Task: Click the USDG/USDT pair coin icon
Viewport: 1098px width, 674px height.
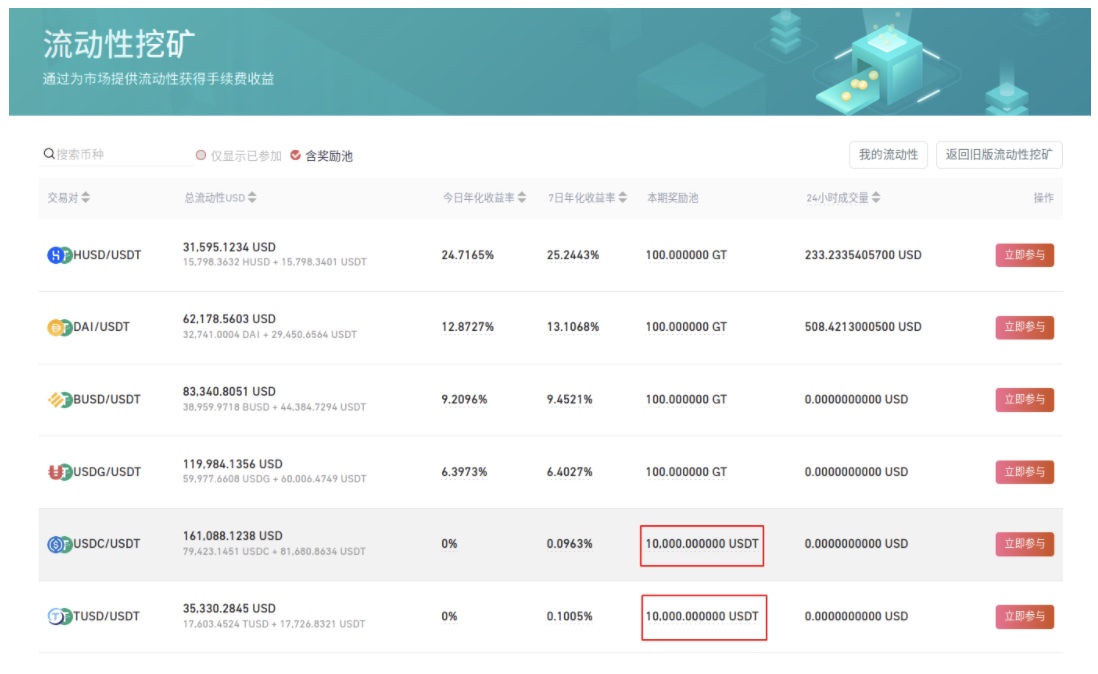Action: [x=60, y=472]
